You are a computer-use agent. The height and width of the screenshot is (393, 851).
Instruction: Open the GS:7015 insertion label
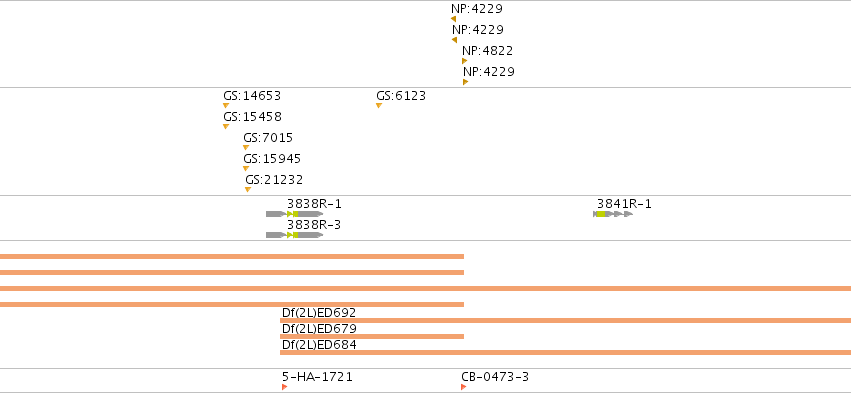(268, 138)
